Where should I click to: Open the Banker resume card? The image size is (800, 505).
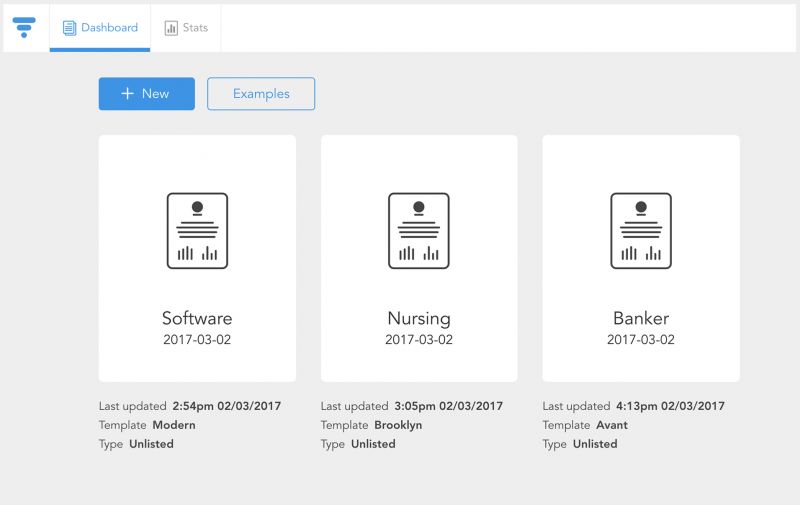(641, 258)
